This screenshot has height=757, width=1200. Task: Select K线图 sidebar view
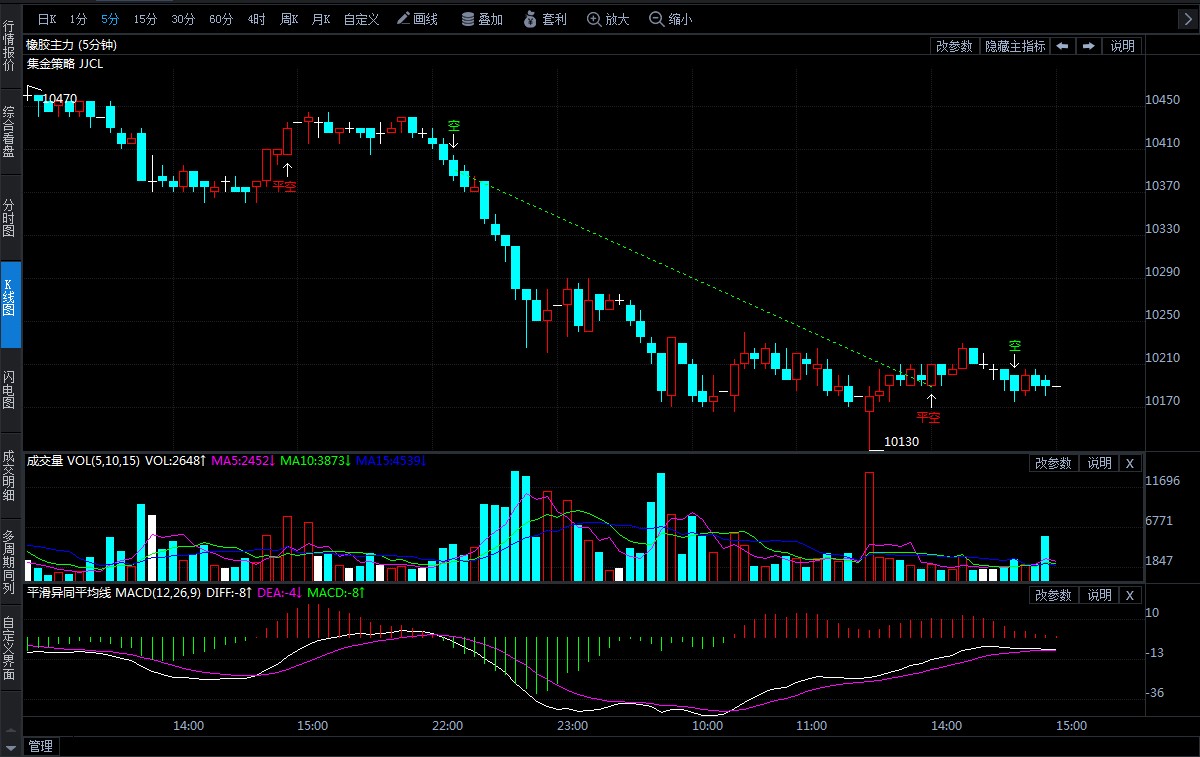tap(9, 305)
